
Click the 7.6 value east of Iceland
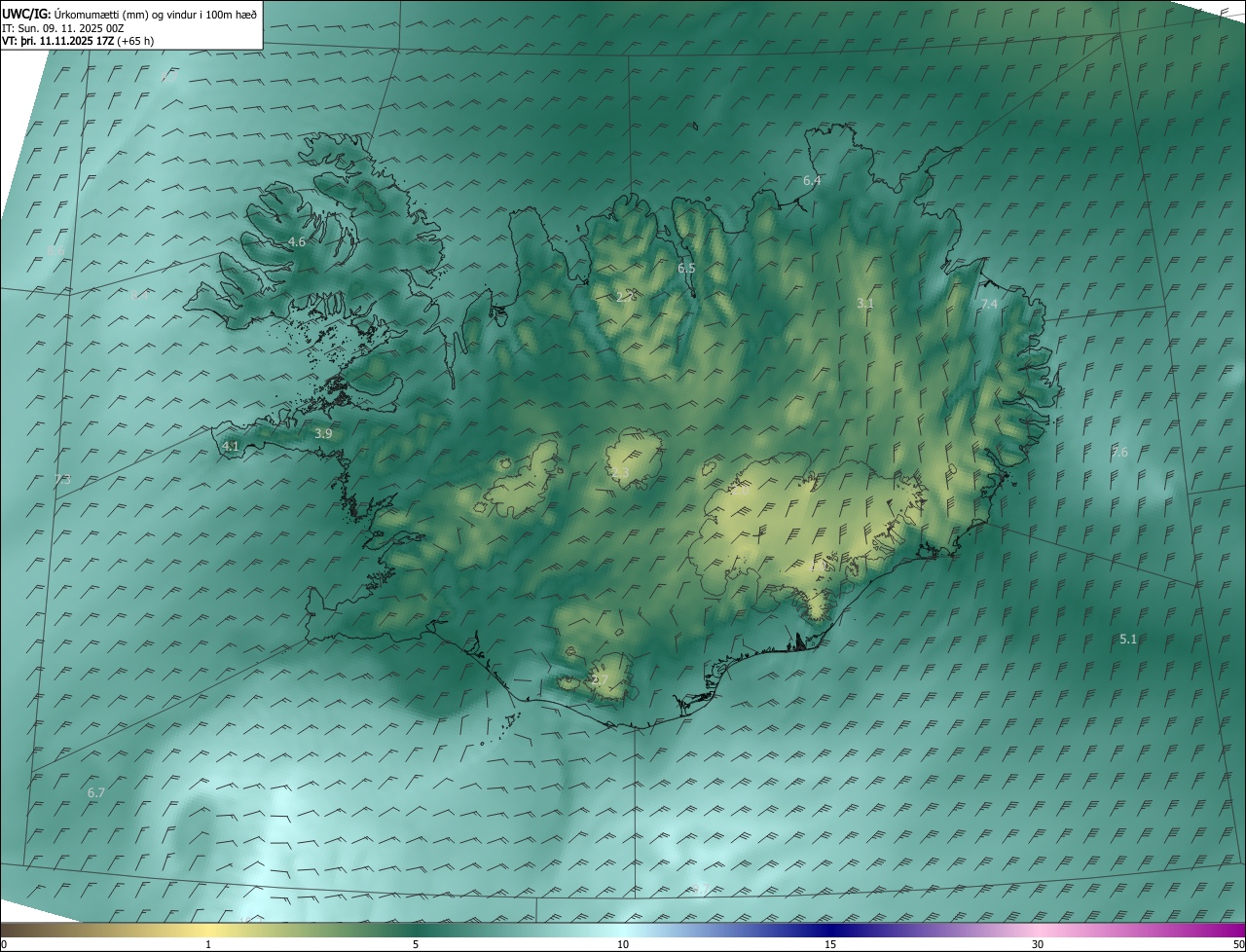coord(1119,452)
